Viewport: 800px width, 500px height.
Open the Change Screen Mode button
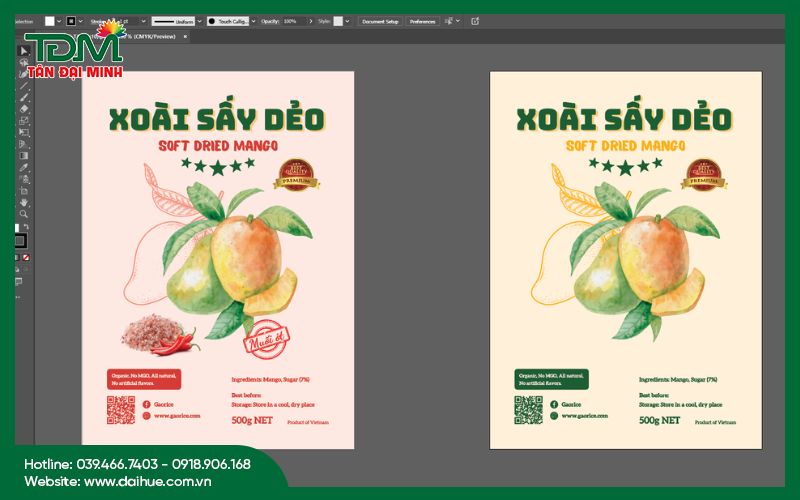pyautogui.click(x=18, y=281)
